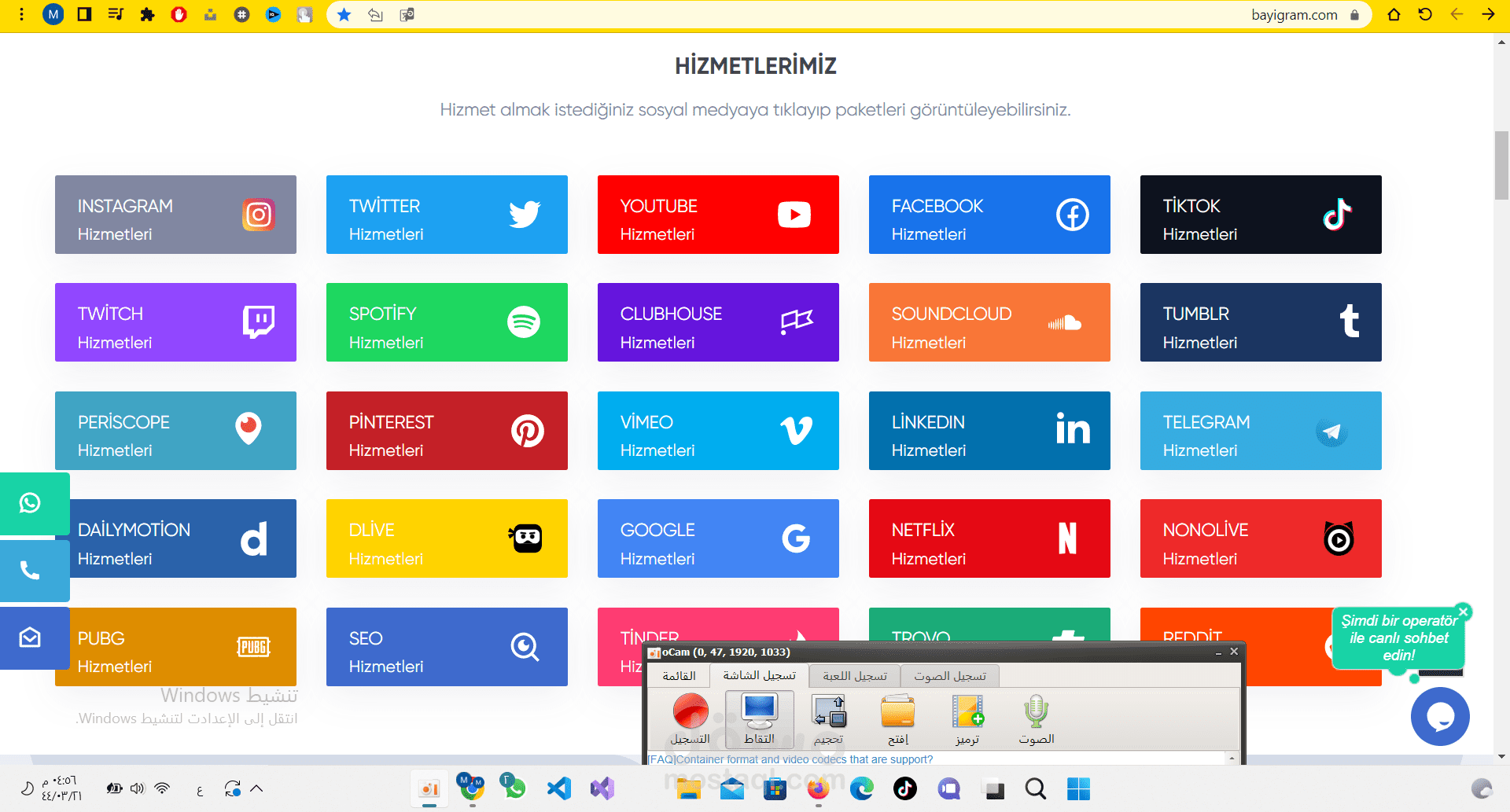Select the Spotify Hizmetleri card
The width and height of the screenshot is (1510, 812).
(447, 322)
